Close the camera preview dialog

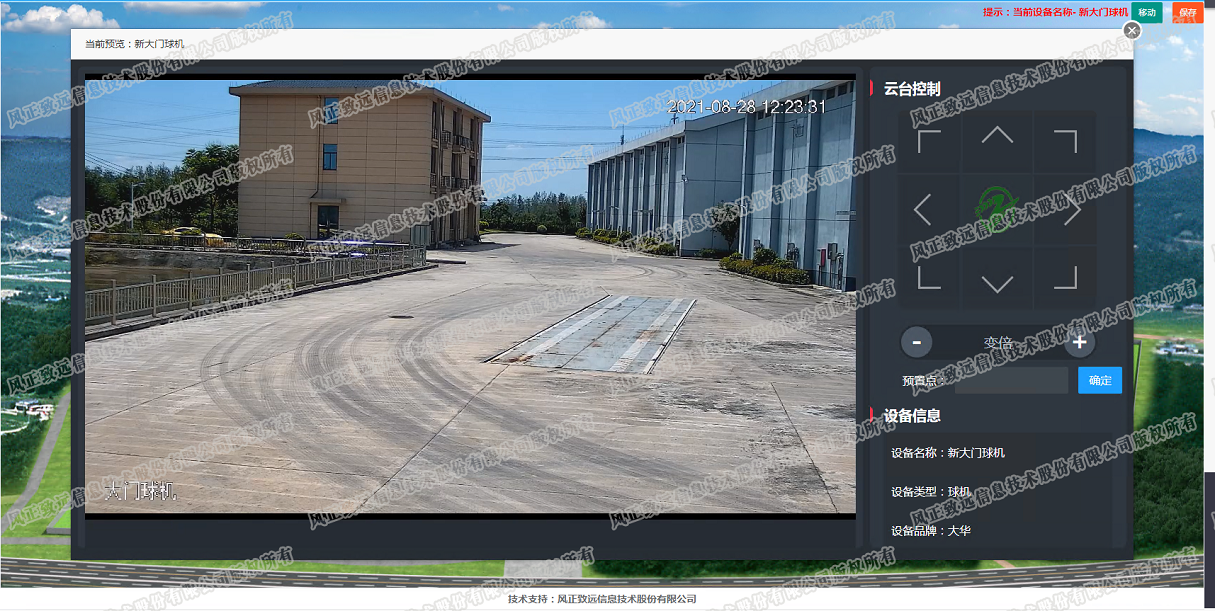[x=1132, y=31]
